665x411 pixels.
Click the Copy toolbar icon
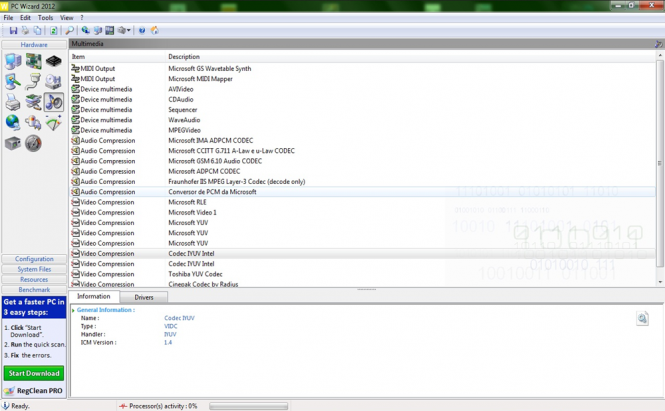point(38,30)
